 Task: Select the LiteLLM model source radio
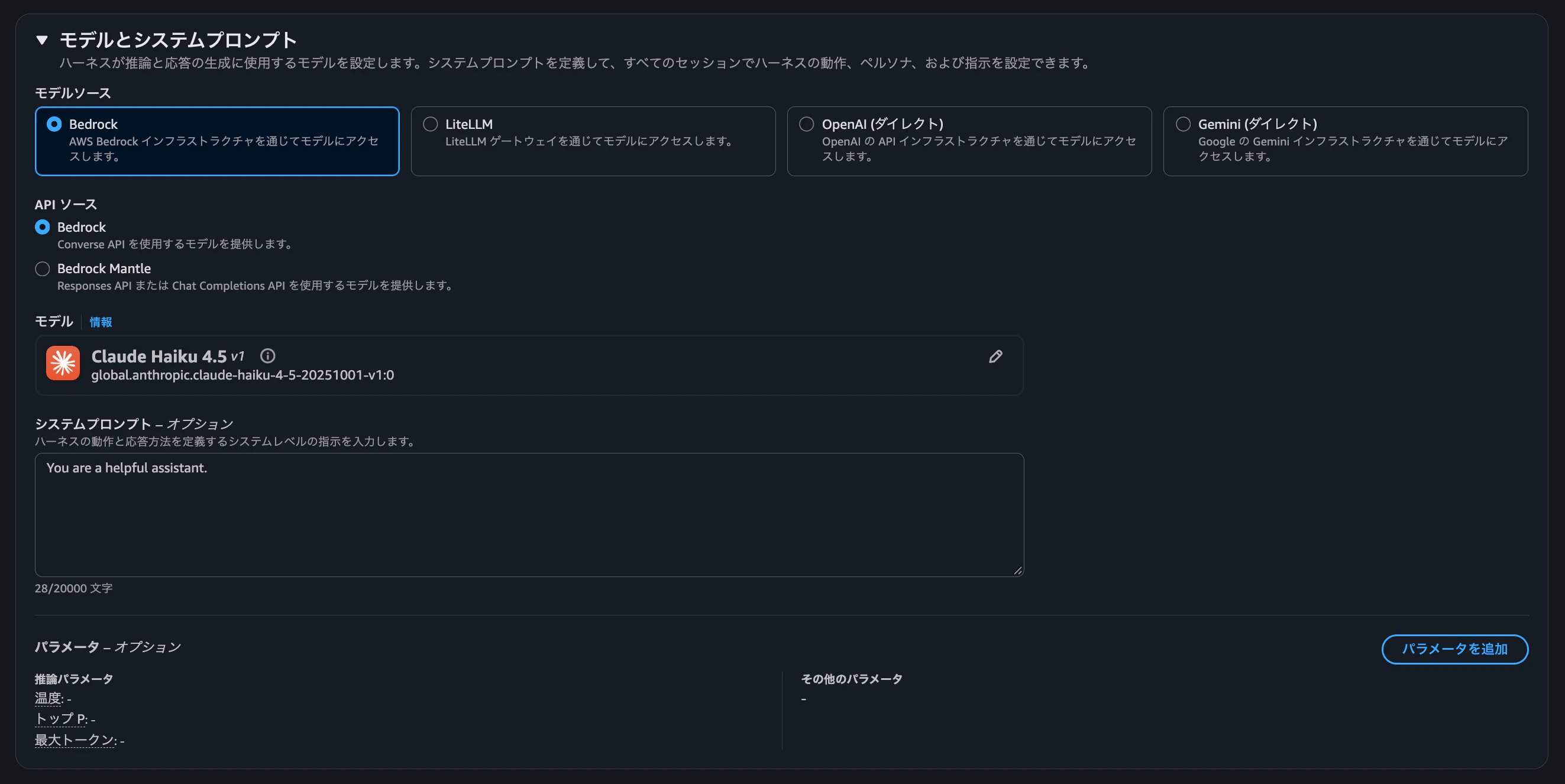tap(430, 125)
